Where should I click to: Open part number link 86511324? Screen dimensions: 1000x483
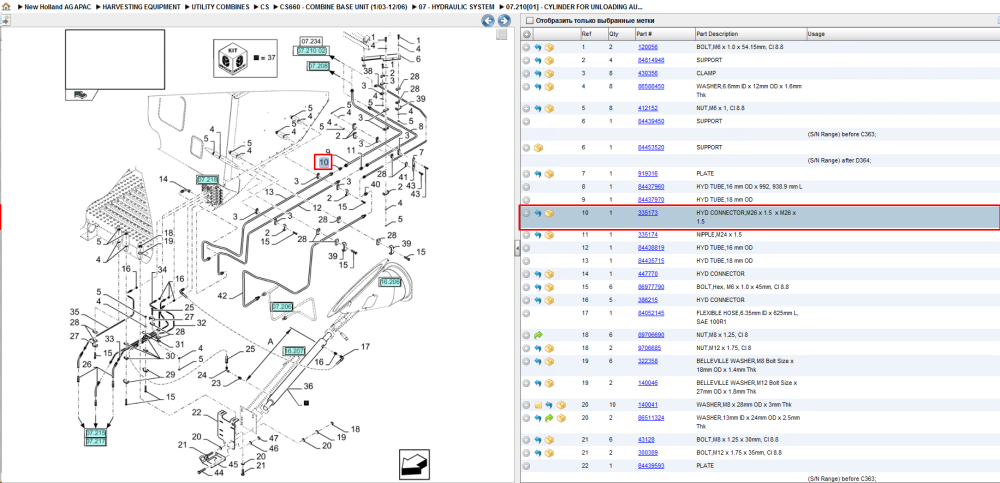(651, 418)
